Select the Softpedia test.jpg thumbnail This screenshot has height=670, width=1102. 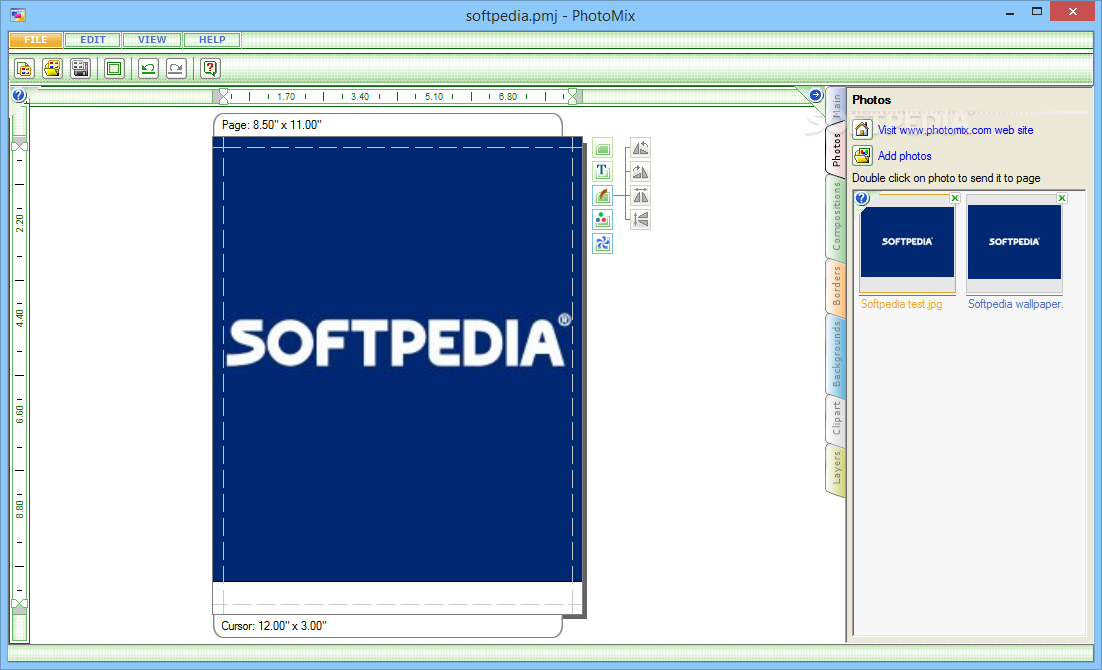907,242
